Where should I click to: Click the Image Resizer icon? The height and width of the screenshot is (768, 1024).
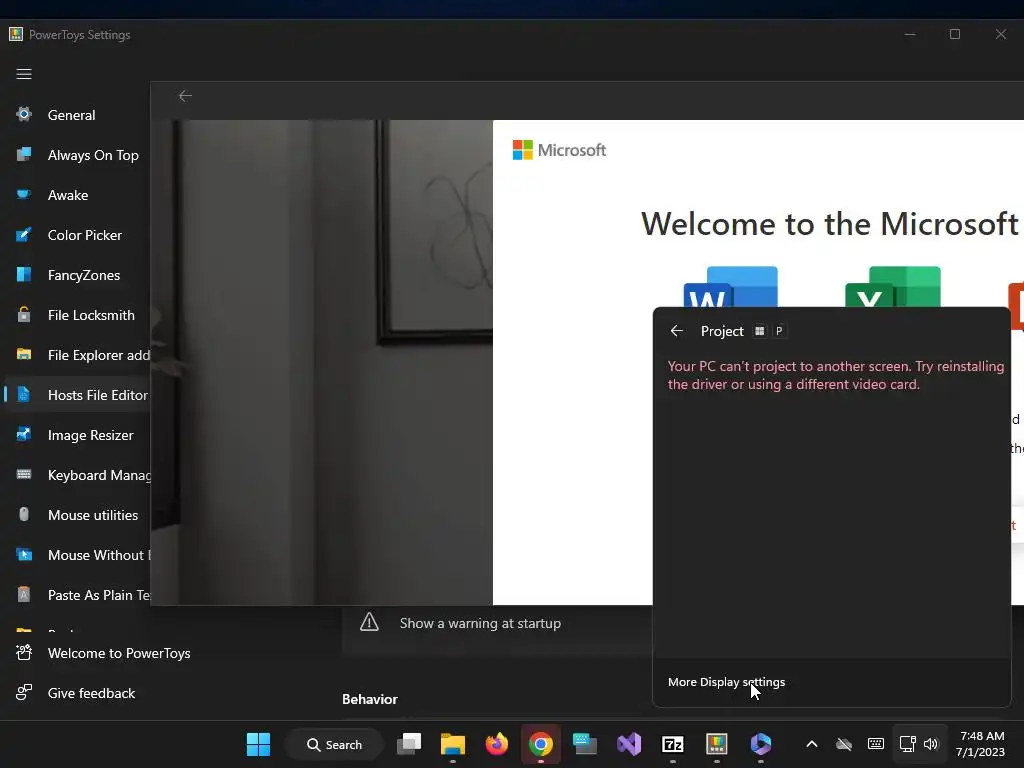(x=24, y=434)
